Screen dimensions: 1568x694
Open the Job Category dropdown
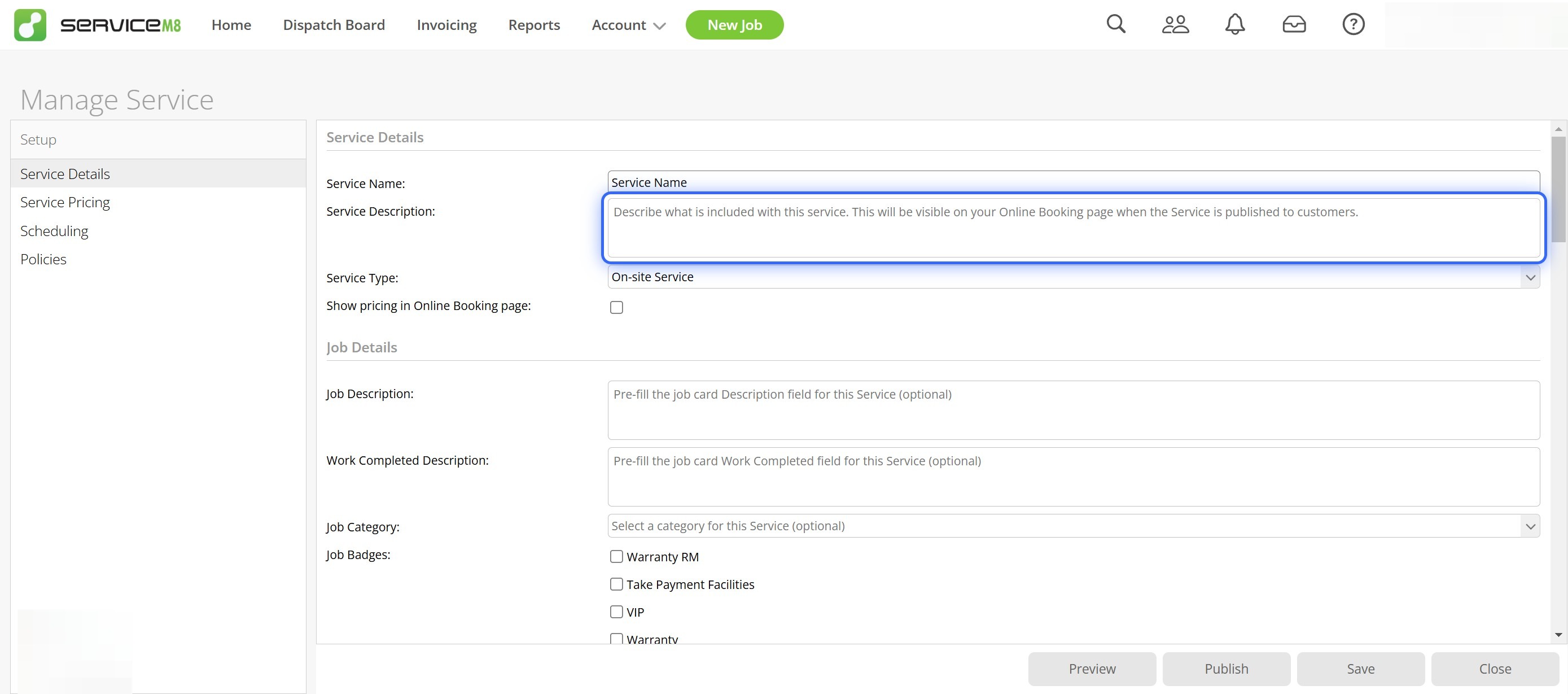point(1073,526)
